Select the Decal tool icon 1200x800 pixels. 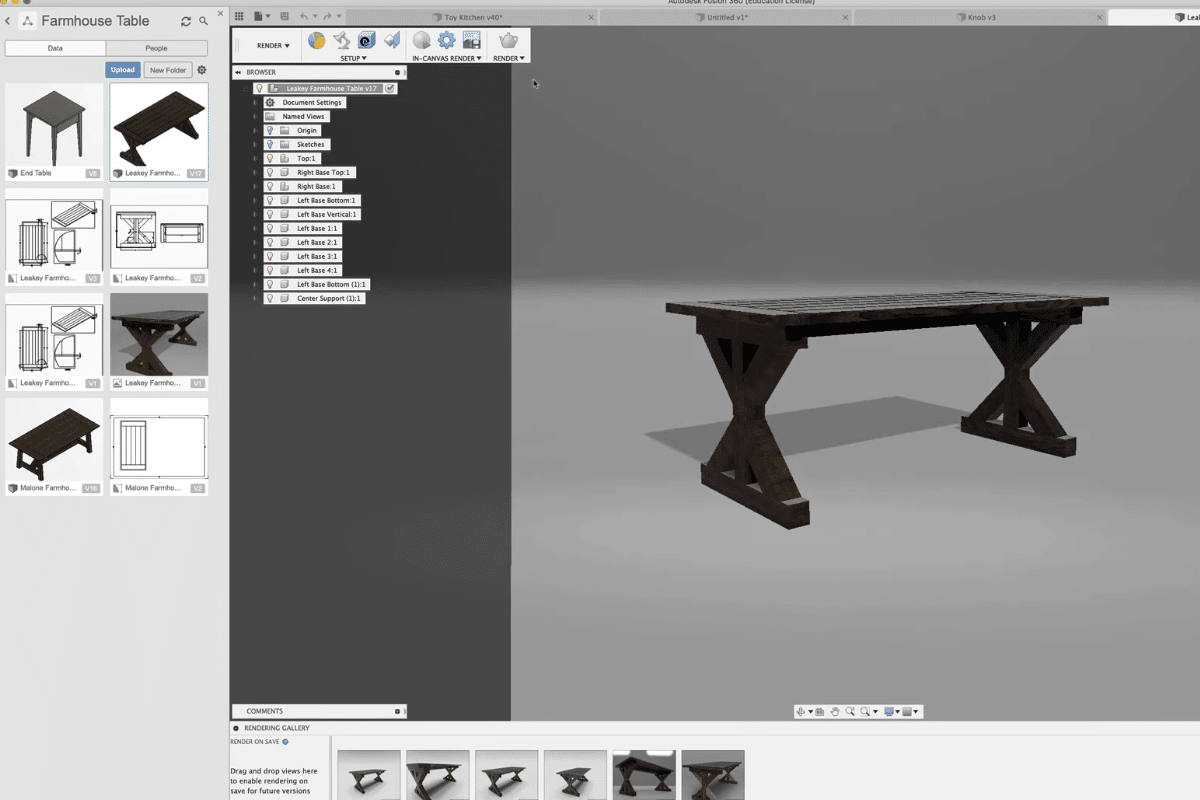(x=392, y=40)
